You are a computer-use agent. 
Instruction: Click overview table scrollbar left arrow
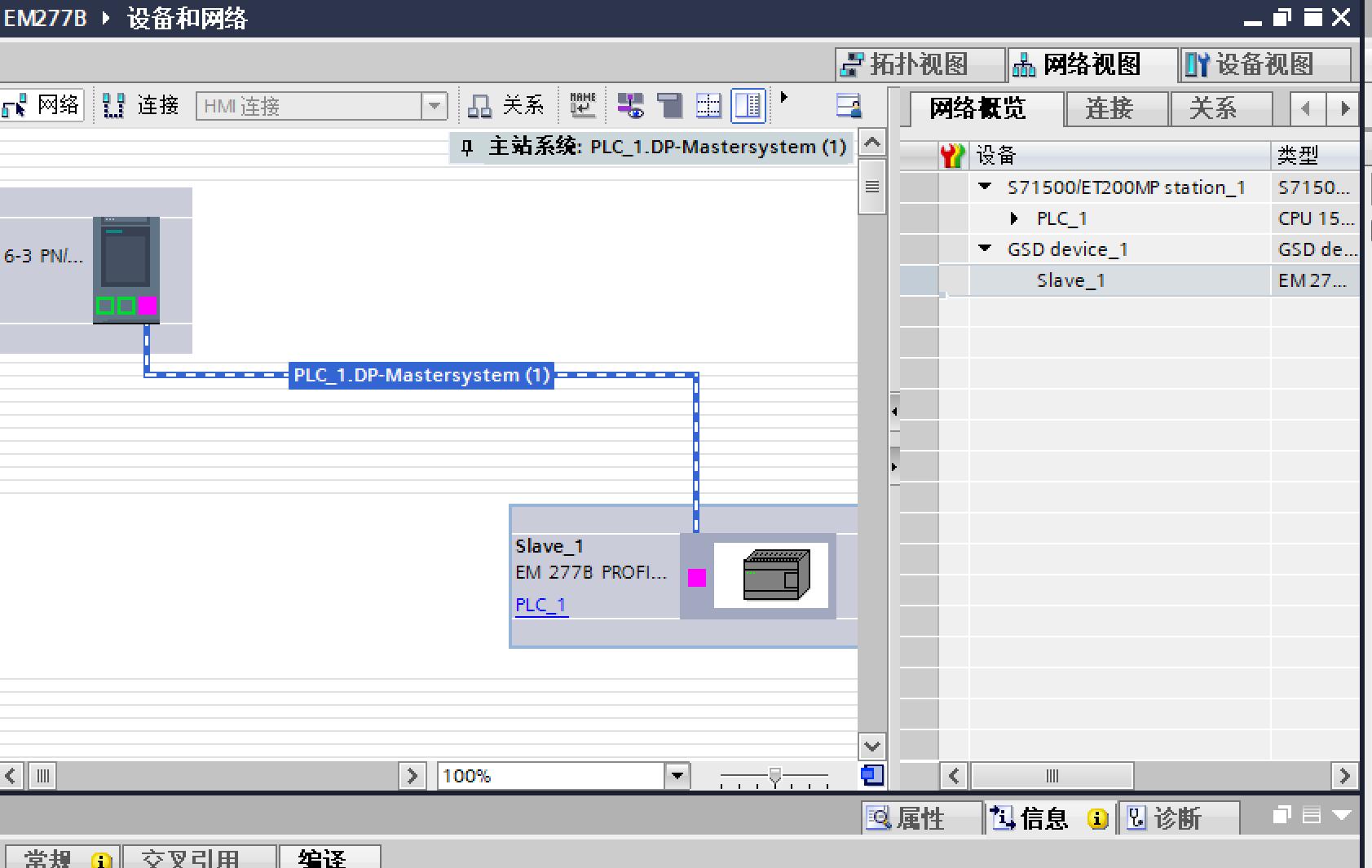tap(954, 776)
